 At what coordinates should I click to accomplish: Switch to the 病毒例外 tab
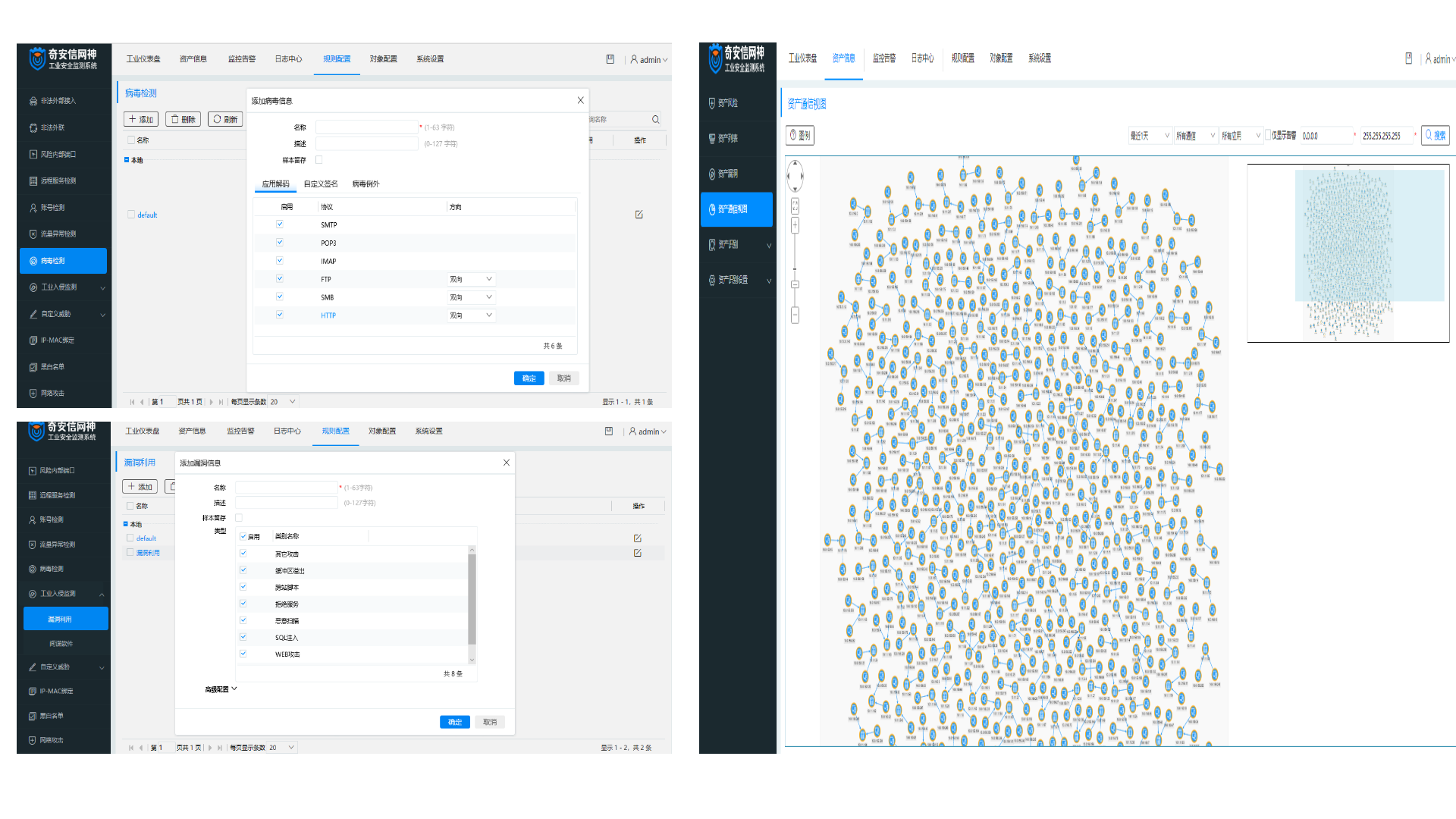click(366, 184)
